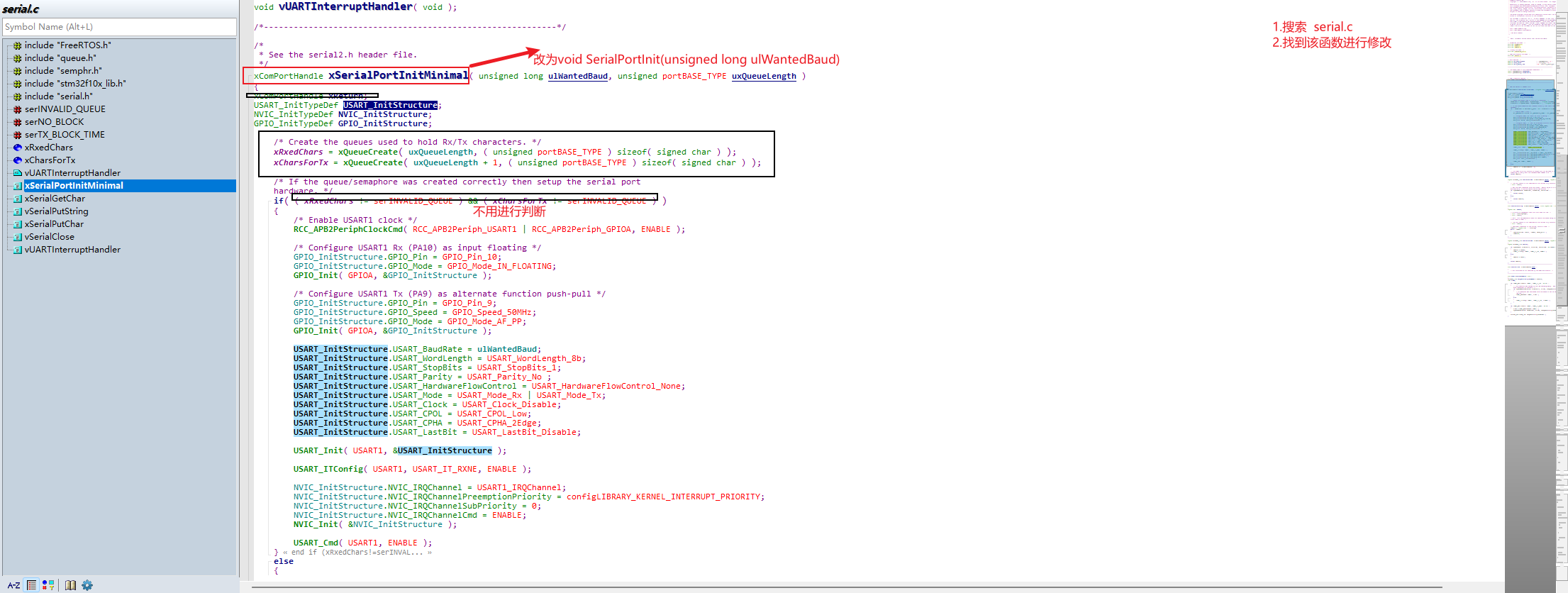Screen dimensions: 1568x593
Task: Click USART_WordLength_8b constant
Action: (x=534, y=358)
